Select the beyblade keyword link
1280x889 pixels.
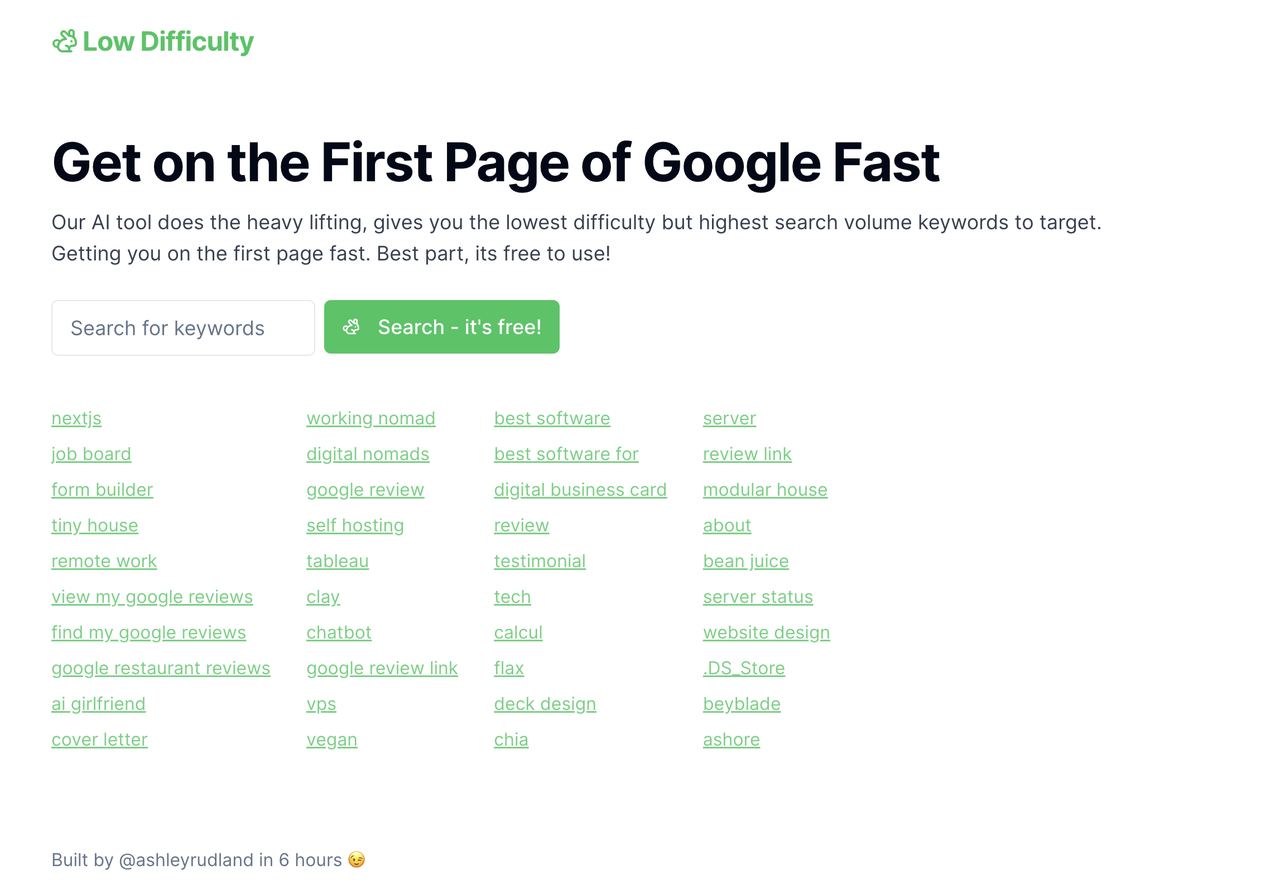click(742, 704)
